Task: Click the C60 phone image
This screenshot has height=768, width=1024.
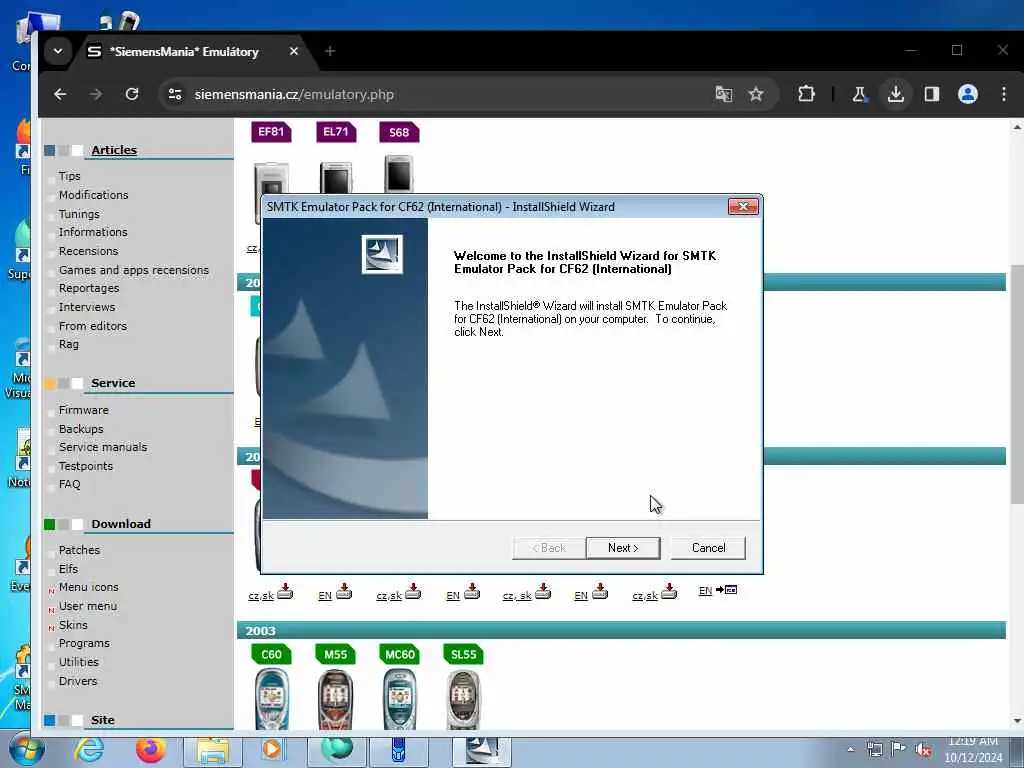Action: (271, 699)
